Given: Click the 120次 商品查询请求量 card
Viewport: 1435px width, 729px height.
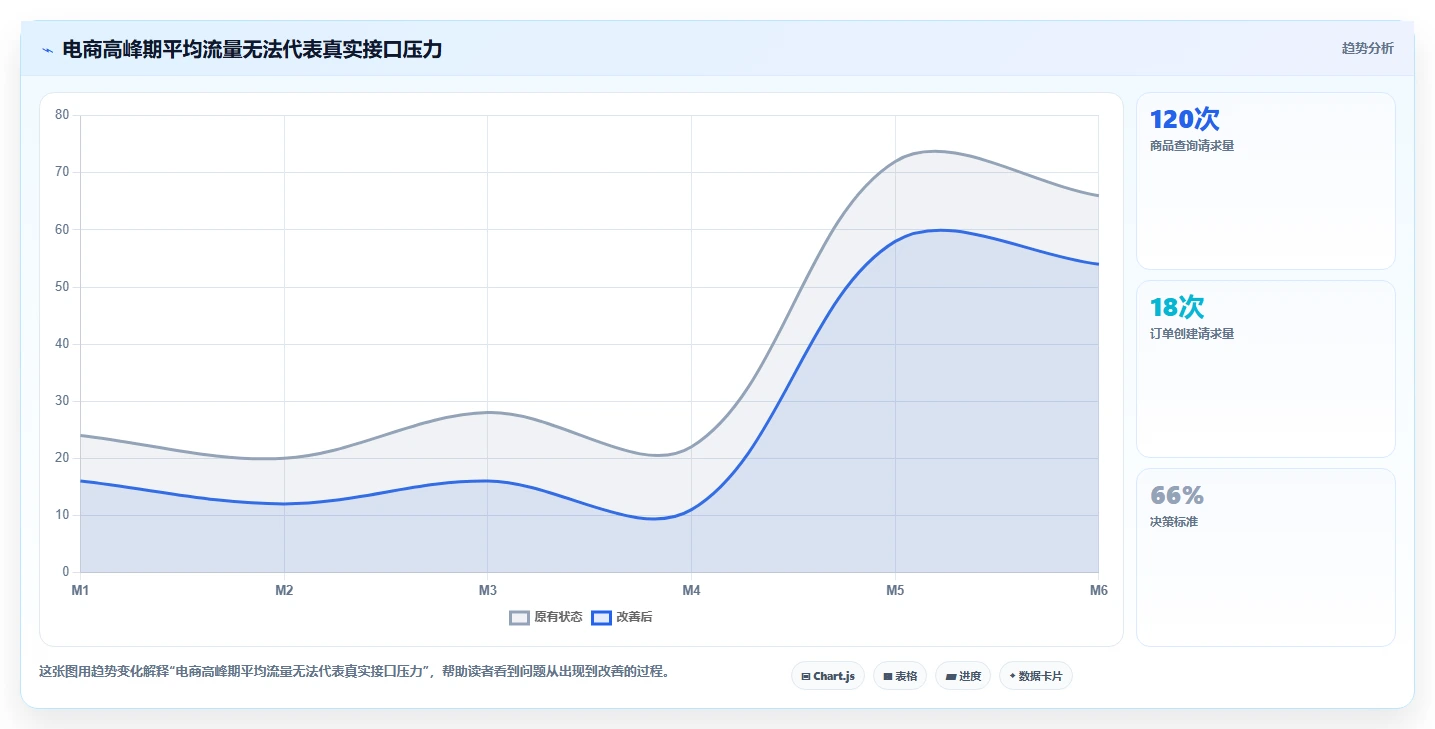Looking at the screenshot, I should [1266, 181].
